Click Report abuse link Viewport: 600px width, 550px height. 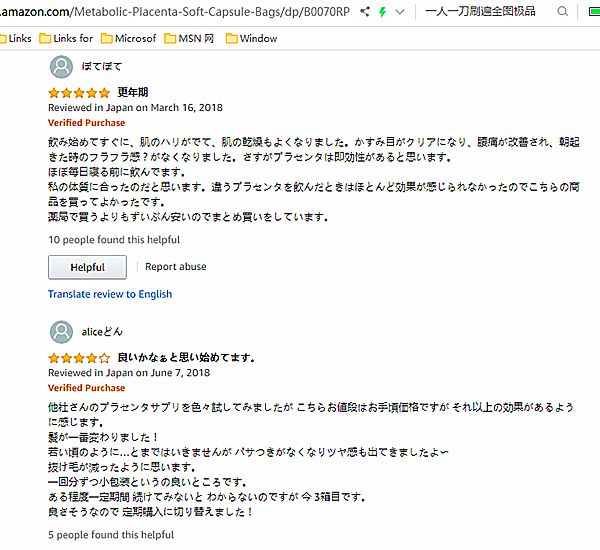point(176,267)
